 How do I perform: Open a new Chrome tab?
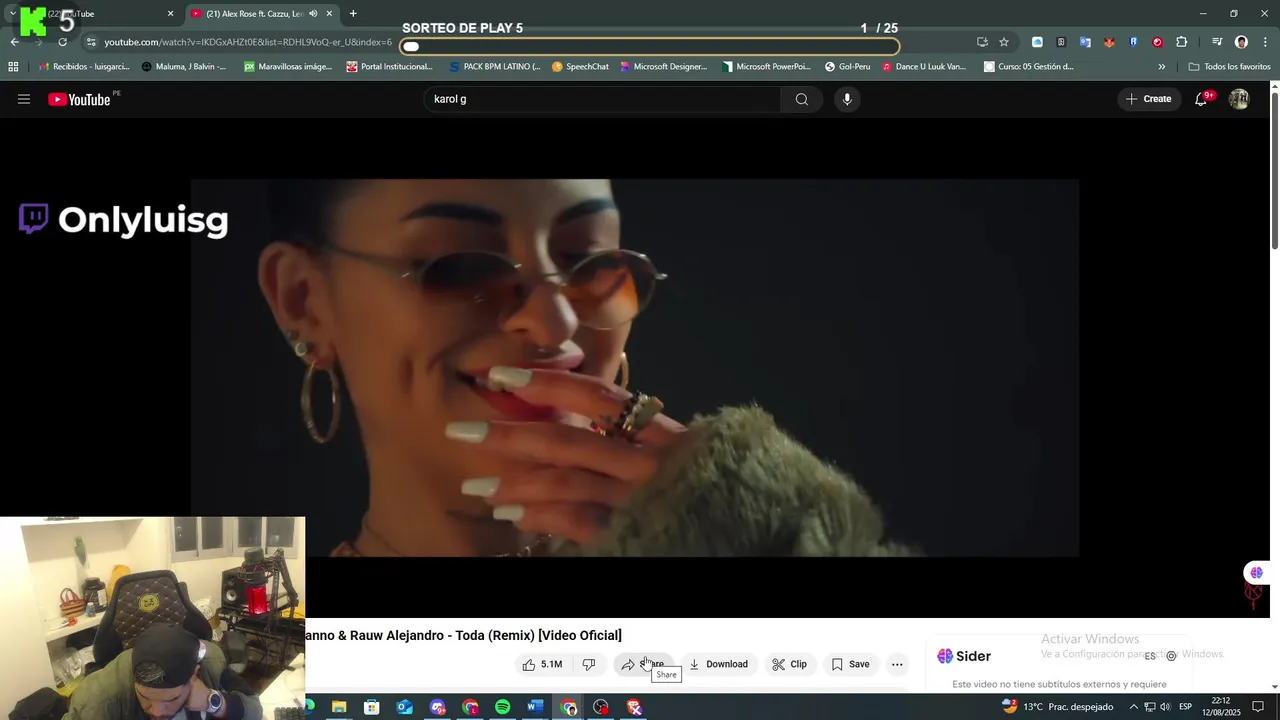(x=353, y=14)
